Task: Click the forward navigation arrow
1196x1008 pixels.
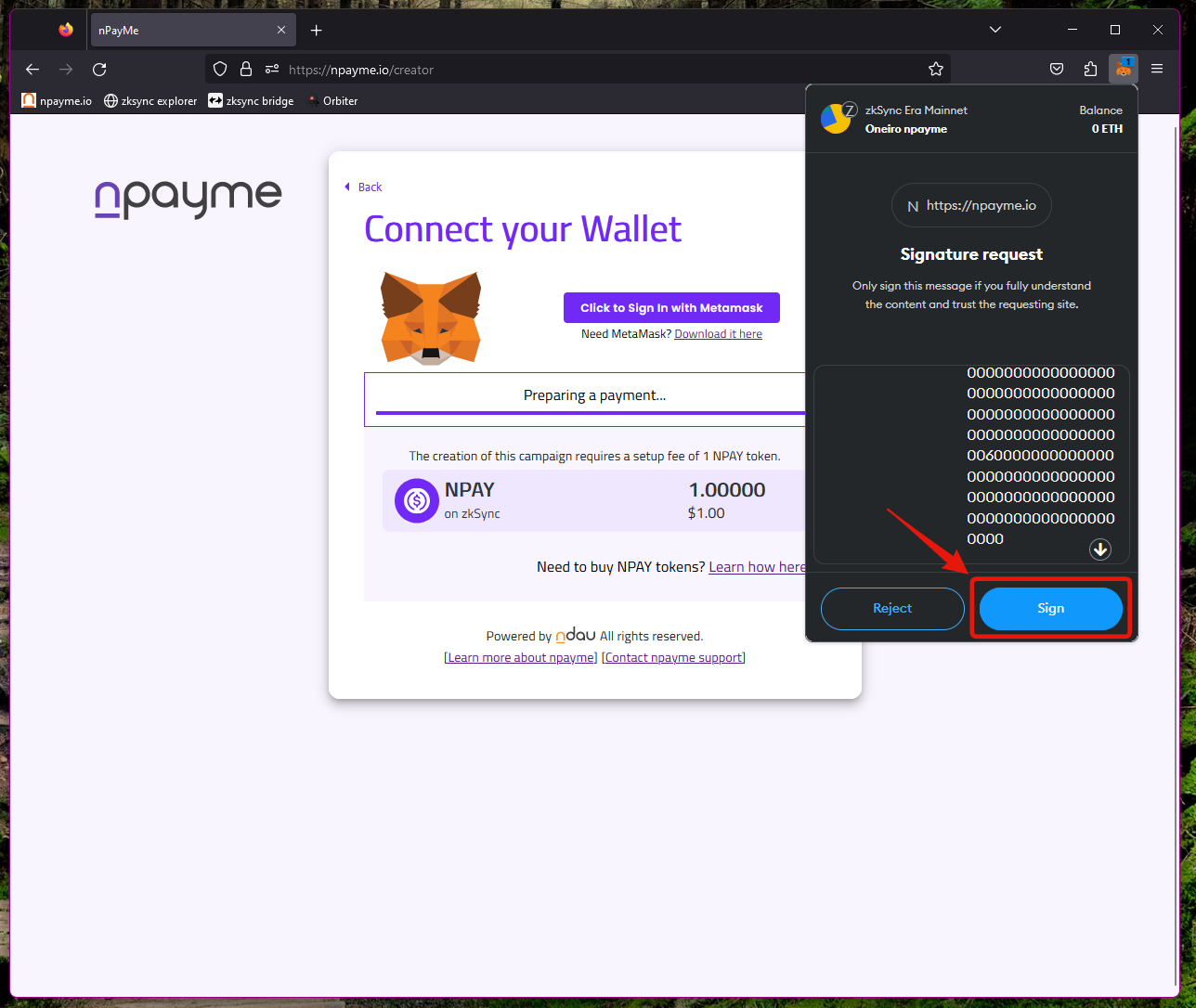Action: 66,69
